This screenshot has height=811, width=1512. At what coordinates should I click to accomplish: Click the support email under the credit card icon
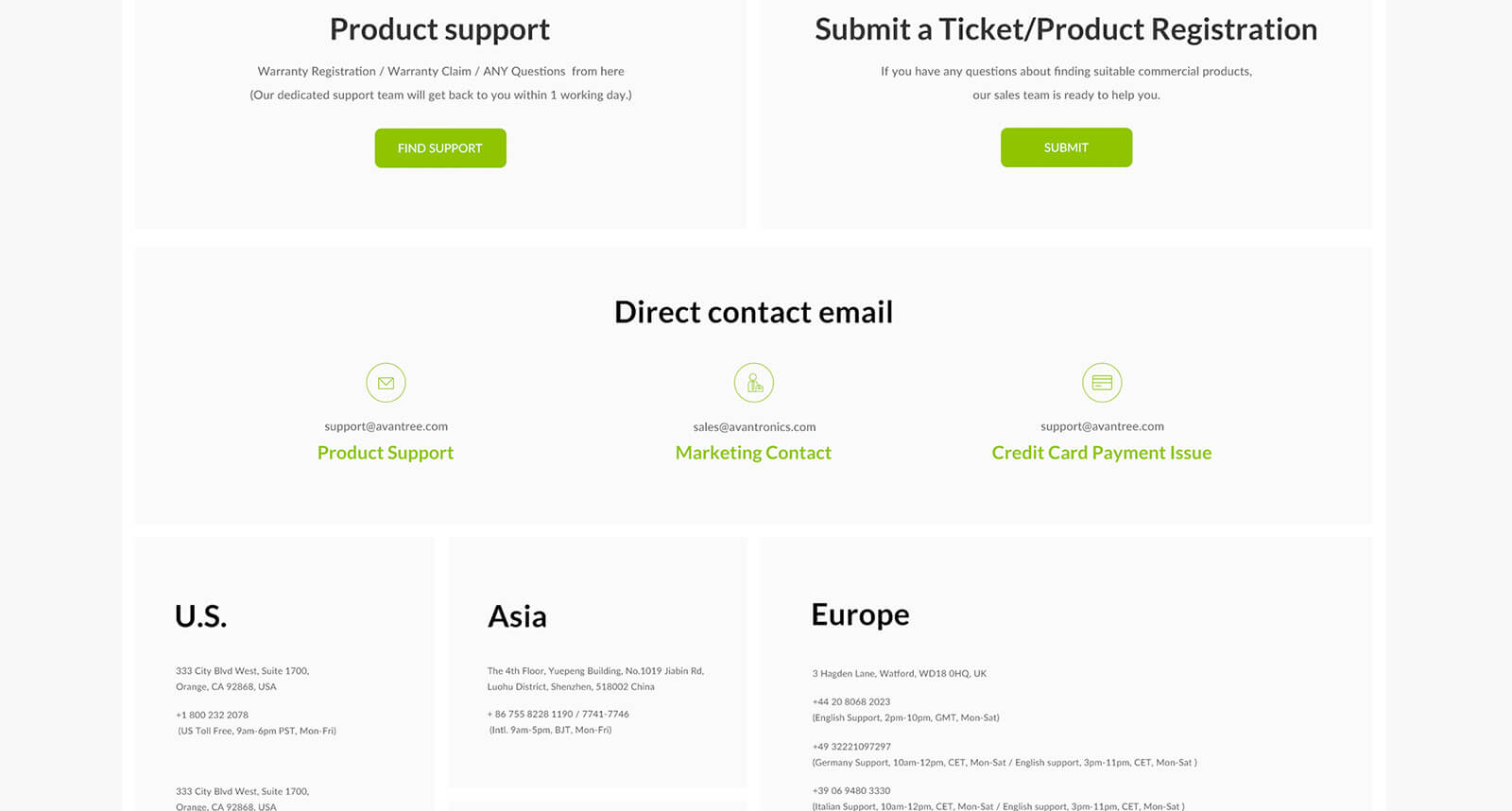tap(1102, 426)
